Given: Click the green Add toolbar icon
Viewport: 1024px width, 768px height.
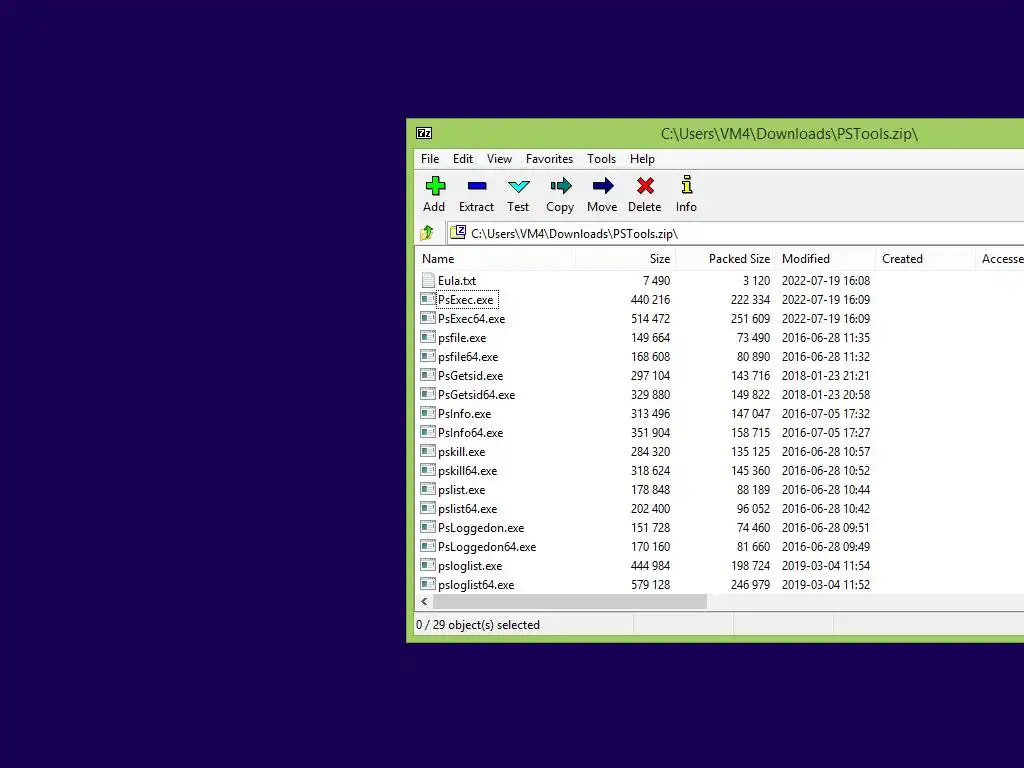Looking at the screenshot, I should click(x=435, y=186).
